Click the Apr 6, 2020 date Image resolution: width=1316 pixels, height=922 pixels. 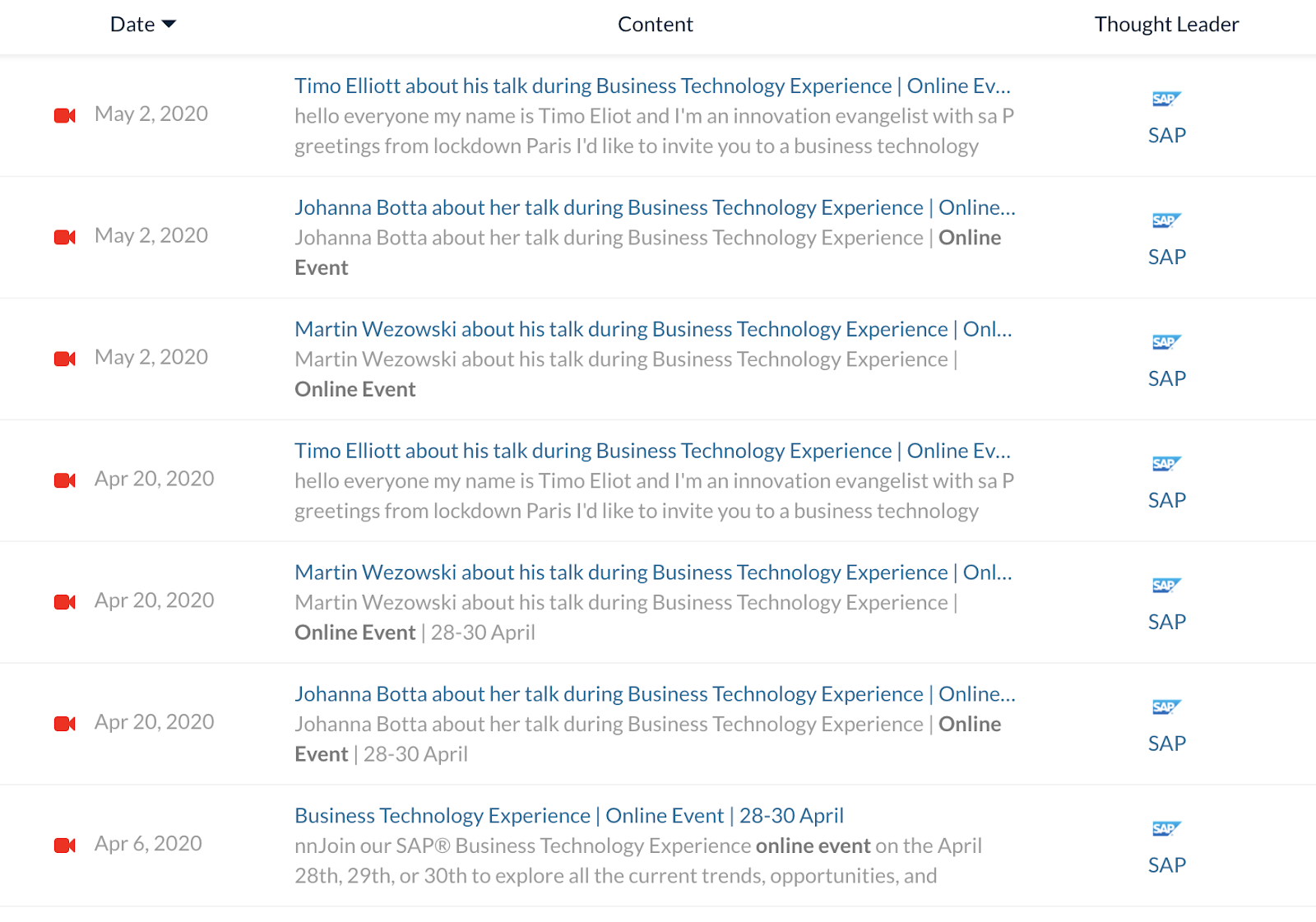pyautogui.click(x=148, y=845)
